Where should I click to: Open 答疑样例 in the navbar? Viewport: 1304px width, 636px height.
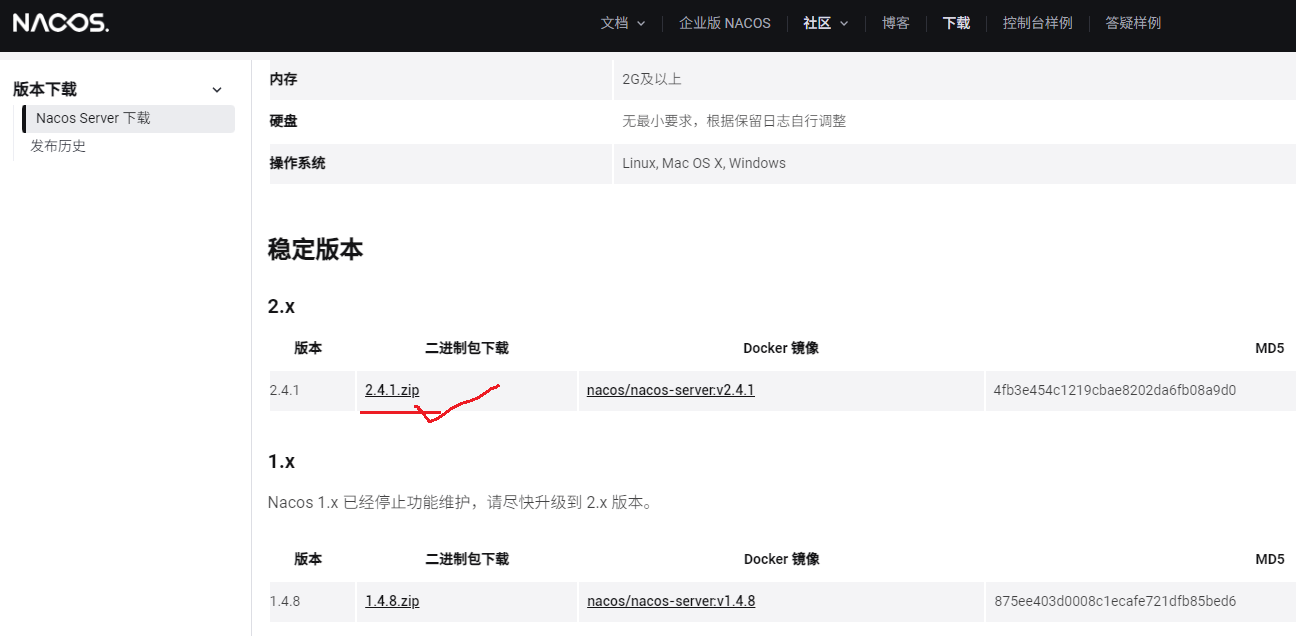1133,23
